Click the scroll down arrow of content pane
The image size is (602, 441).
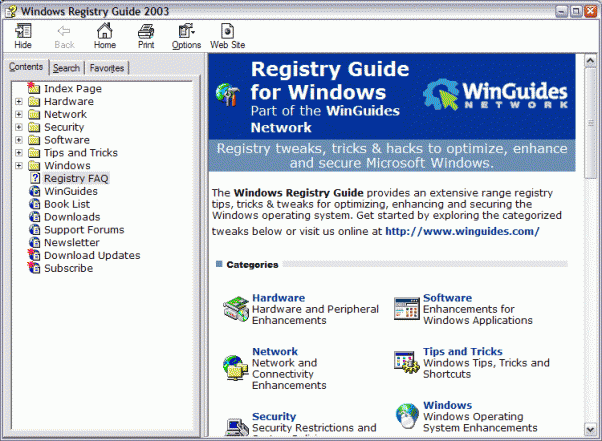[590, 429]
